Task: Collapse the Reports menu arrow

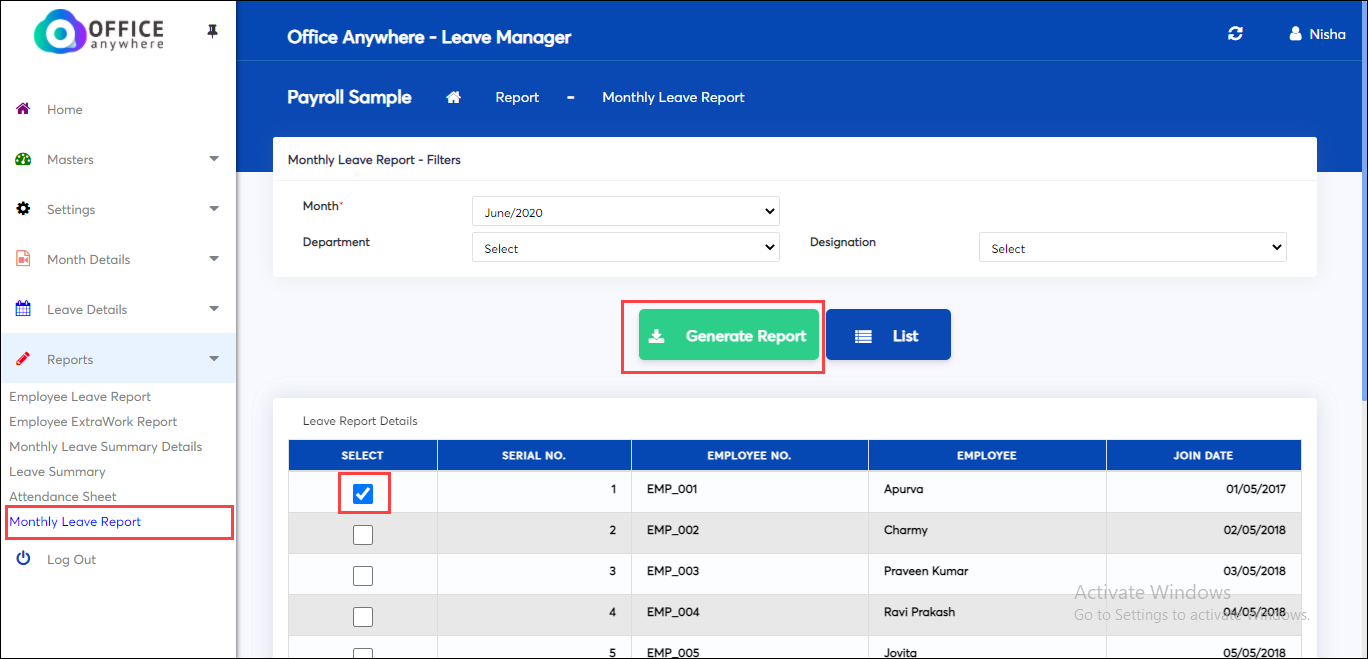Action: point(214,359)
